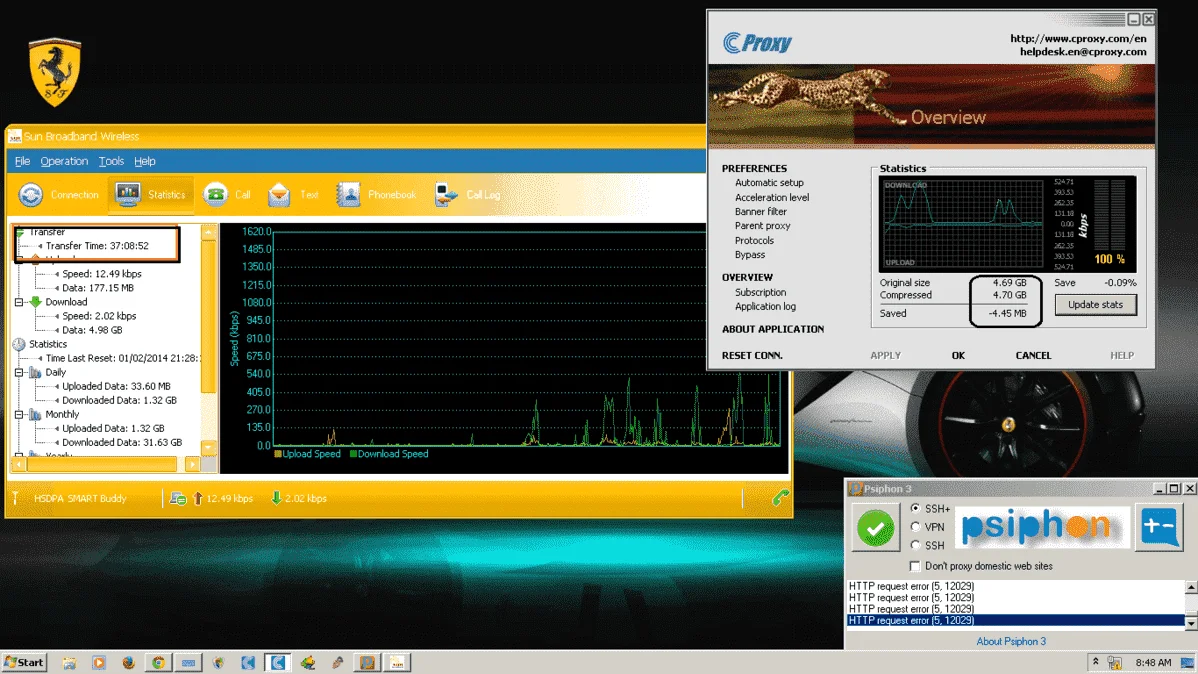Switch to Chrome in the taskbar
The width and height of the screenshot is (1198, 674).
[158, 663]
